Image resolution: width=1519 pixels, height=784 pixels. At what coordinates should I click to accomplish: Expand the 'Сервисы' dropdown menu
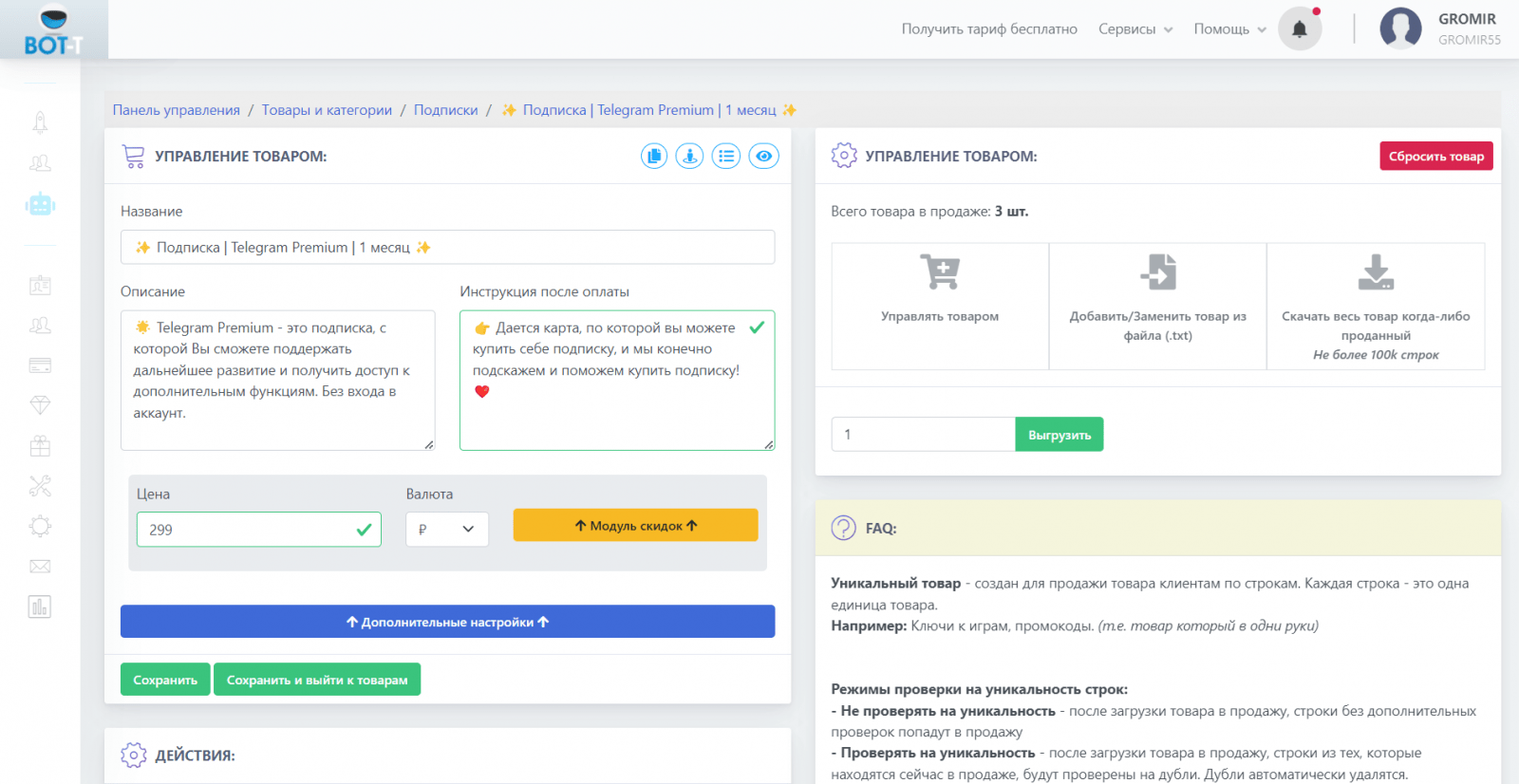pyautogui.click(x=1135, y=29)
